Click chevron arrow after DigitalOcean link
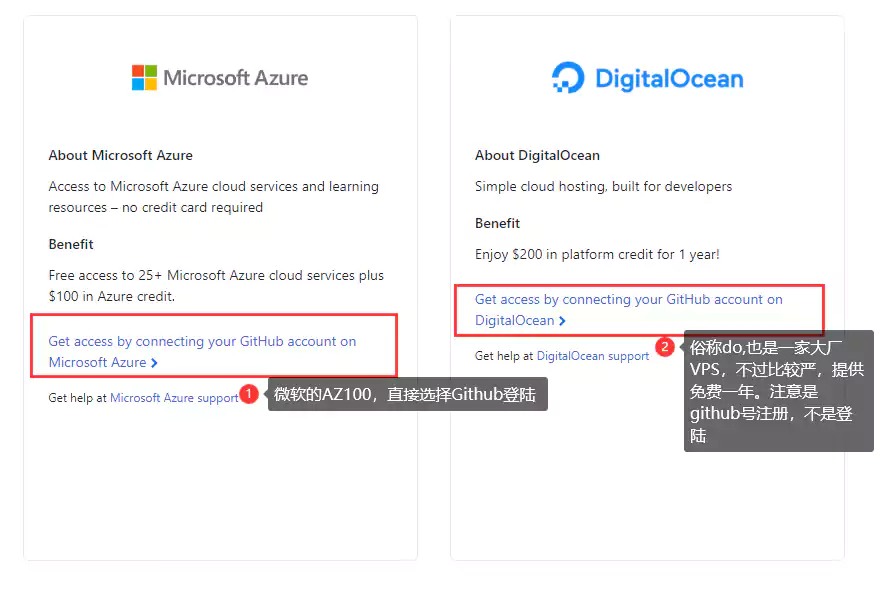 click(x=562, y=321)
